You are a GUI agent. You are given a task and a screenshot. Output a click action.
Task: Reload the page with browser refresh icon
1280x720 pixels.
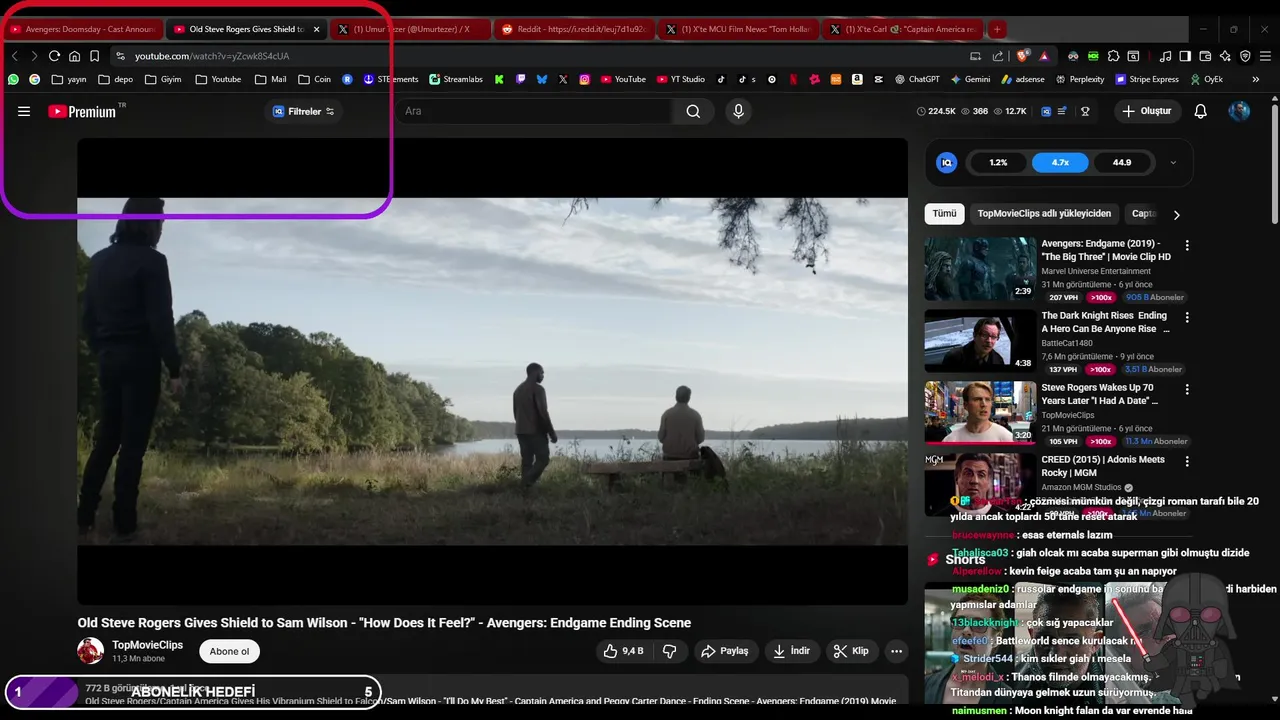pyautogui.click(x=54, y=56)
